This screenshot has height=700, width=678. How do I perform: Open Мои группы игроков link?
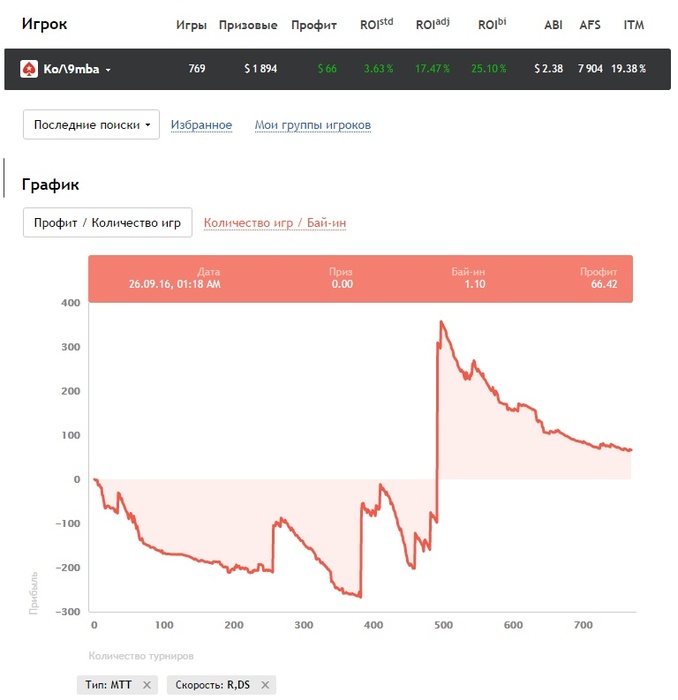tap(312, 125)
